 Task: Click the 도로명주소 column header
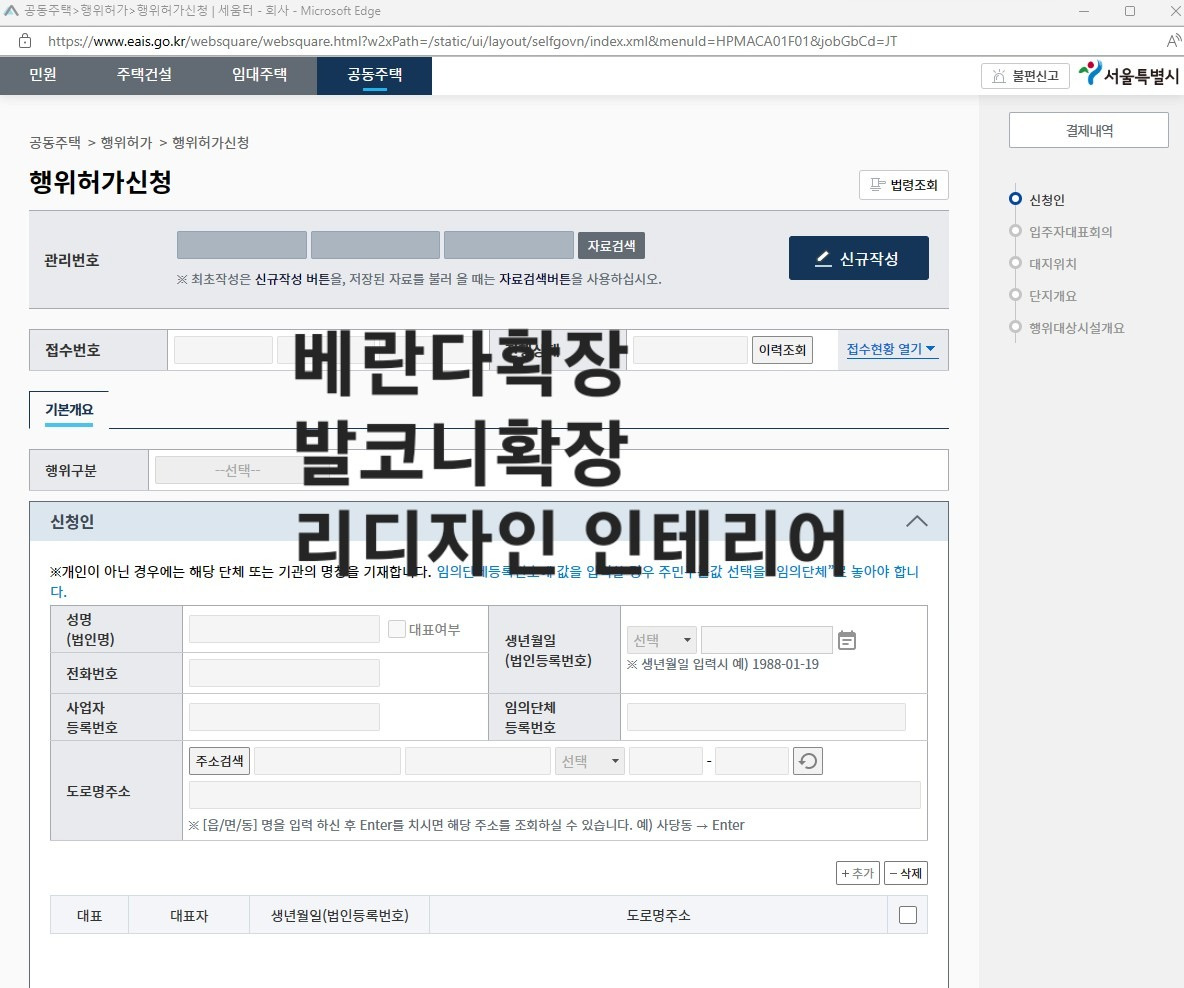(x=658, y=915)
